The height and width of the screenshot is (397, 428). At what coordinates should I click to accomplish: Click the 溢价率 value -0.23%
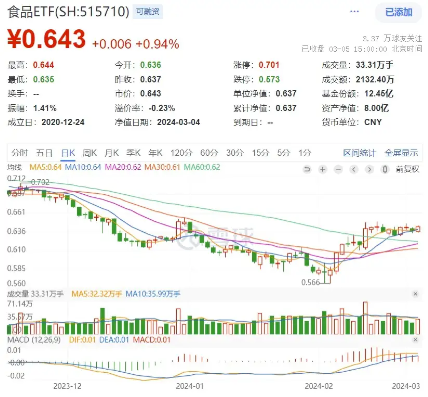click(x=162, y=108)
